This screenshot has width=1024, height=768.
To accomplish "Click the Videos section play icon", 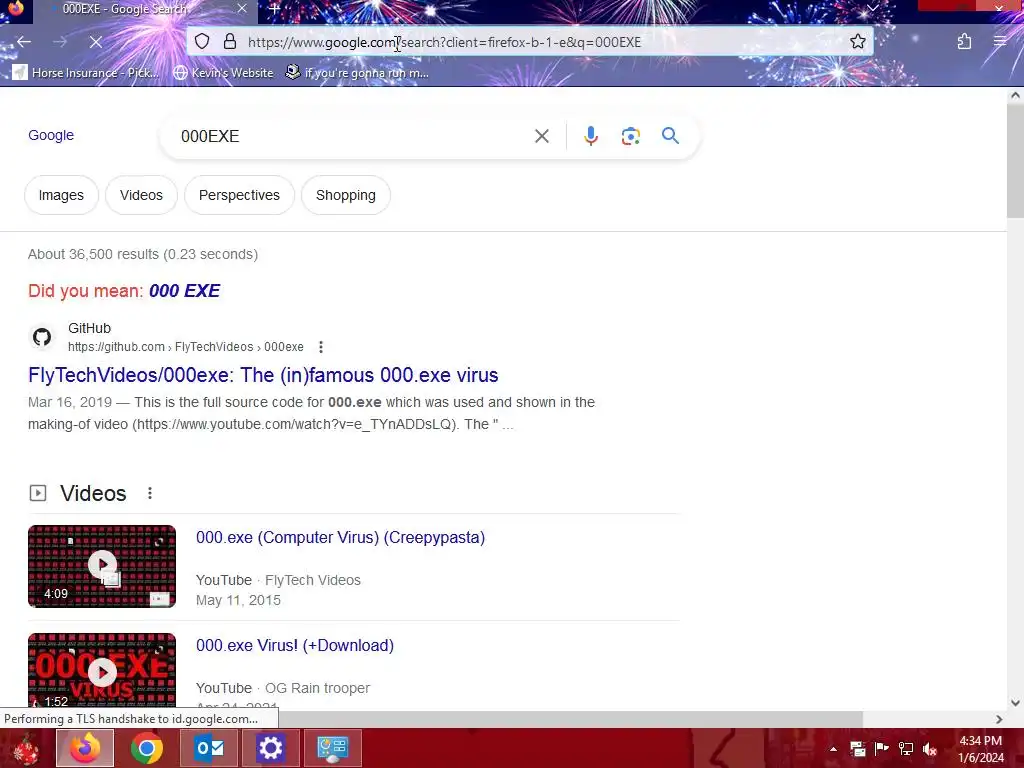I will click(x=38, y=493).
